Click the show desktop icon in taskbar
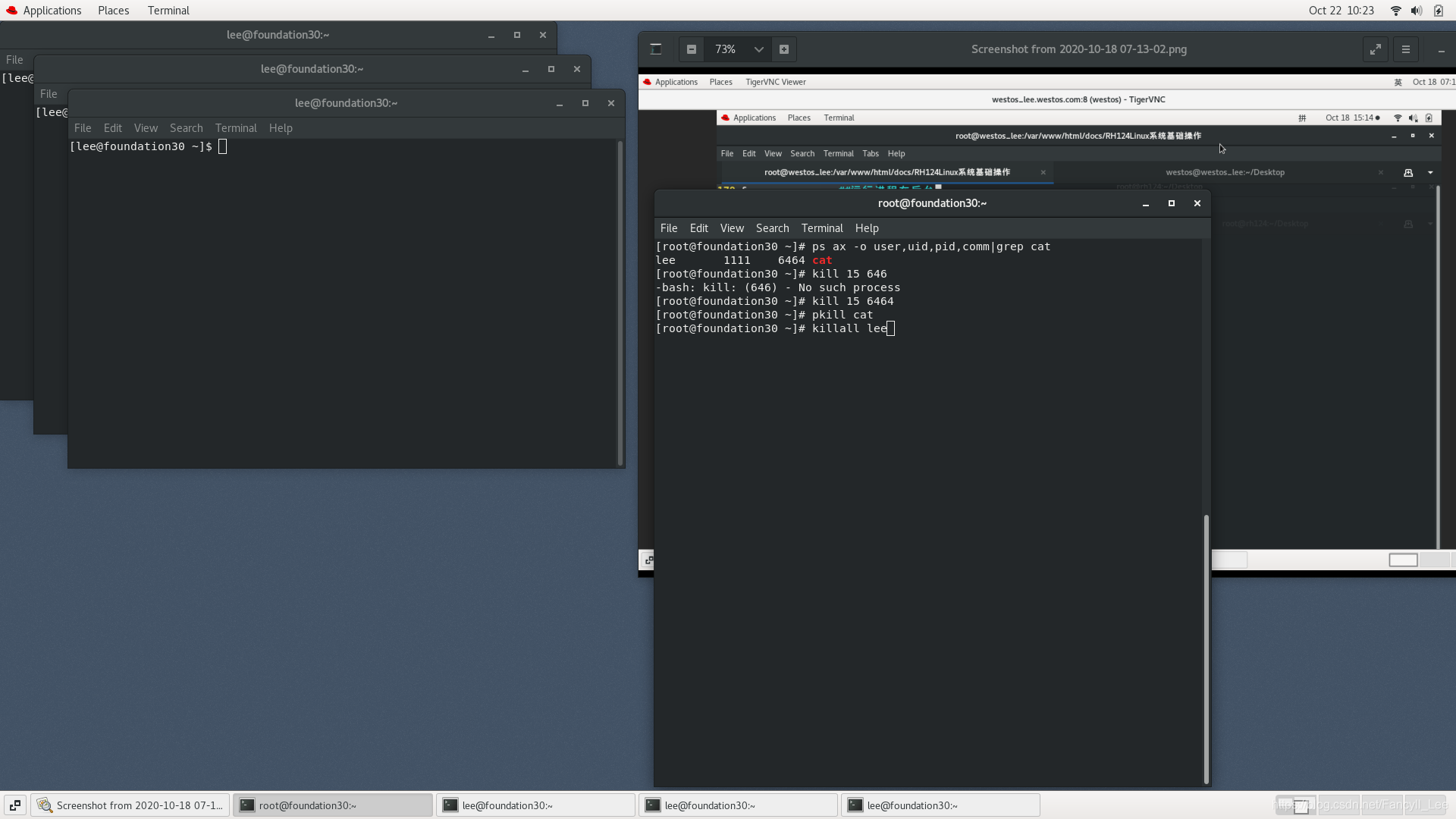The height and width of the screenshot is (819, 1456). [x=14, y=805]
